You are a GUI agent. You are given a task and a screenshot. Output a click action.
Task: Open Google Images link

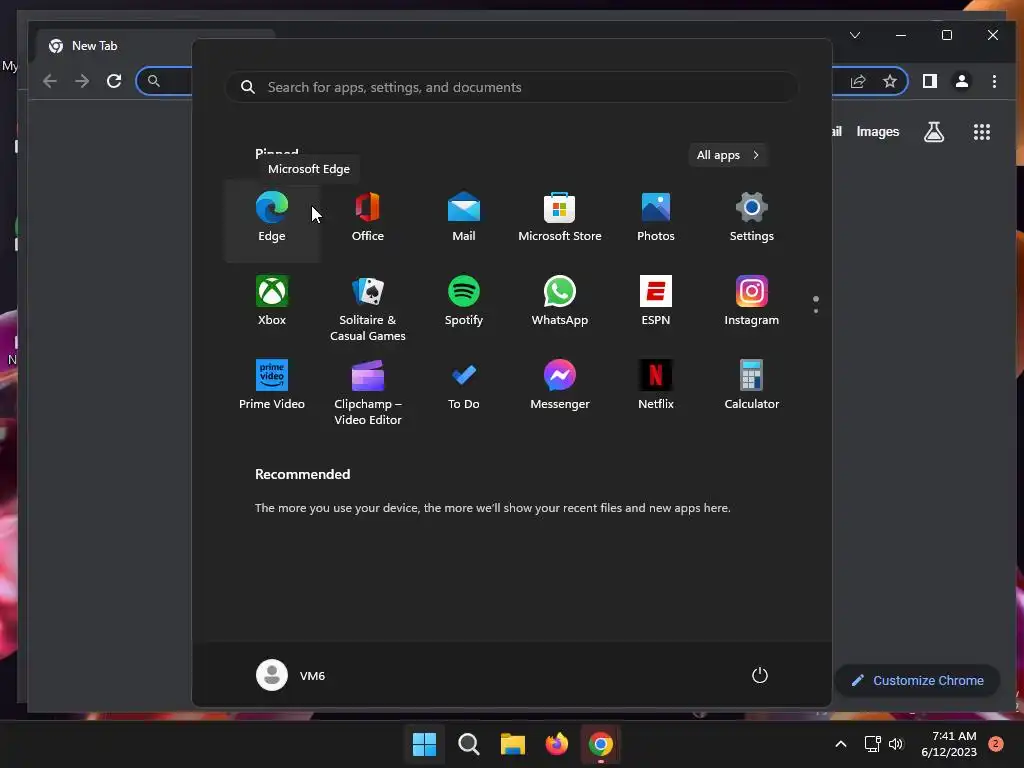click(x=878, y=132)
